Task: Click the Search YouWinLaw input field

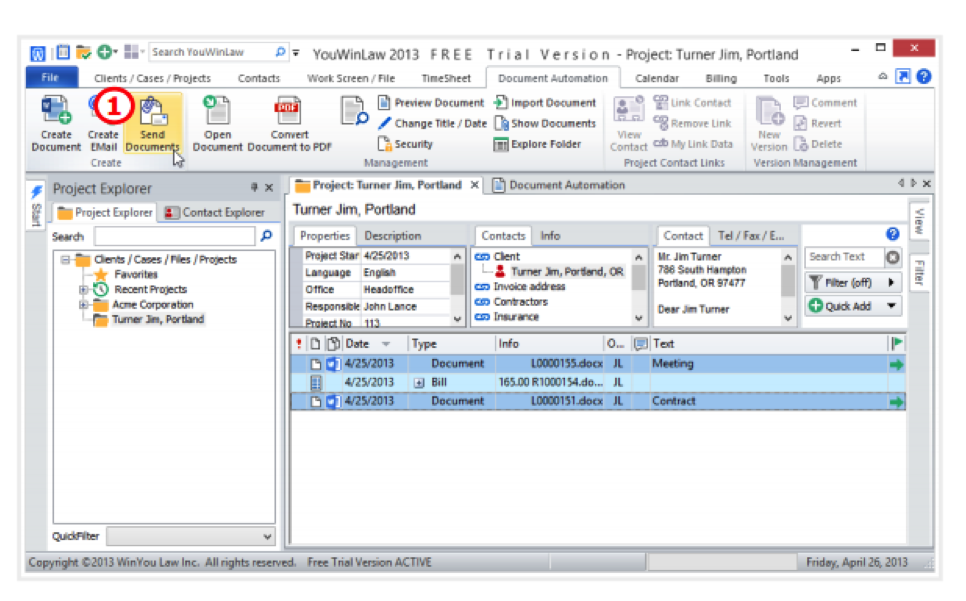Action: click(211, 52)
